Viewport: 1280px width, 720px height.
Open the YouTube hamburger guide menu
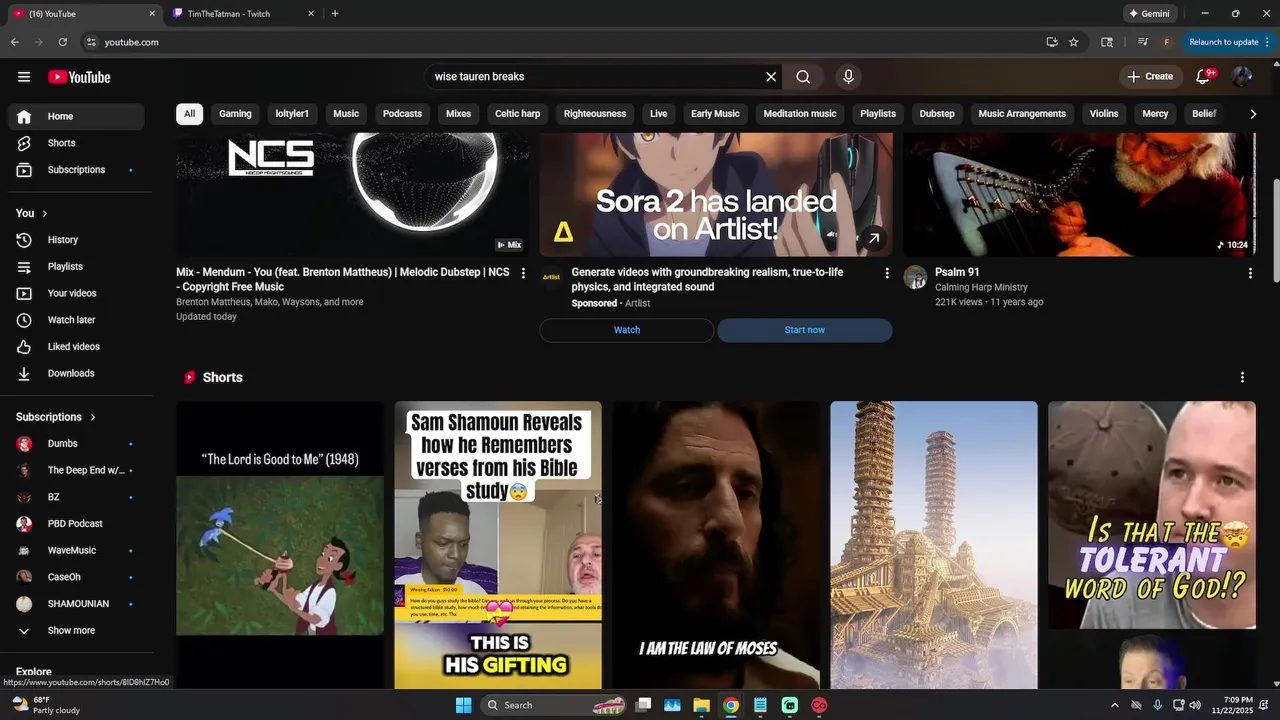pos(24,77)
